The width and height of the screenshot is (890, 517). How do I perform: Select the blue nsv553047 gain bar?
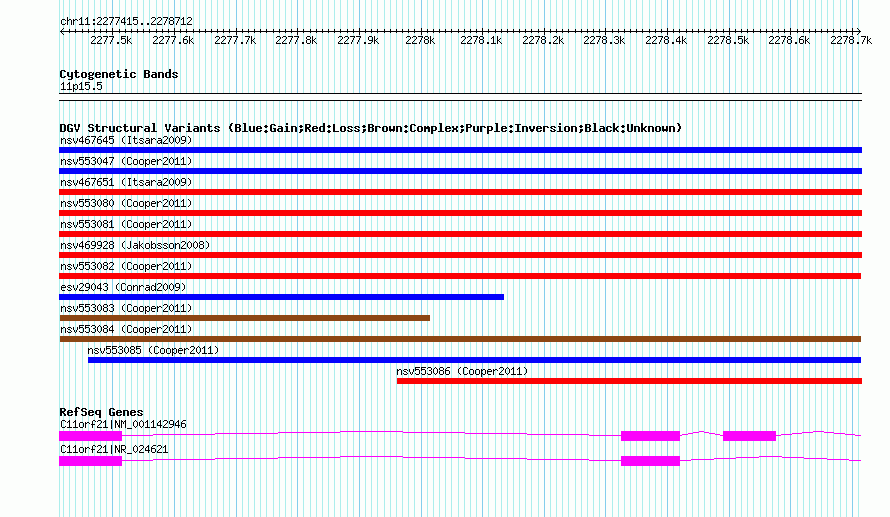point(460,171)
